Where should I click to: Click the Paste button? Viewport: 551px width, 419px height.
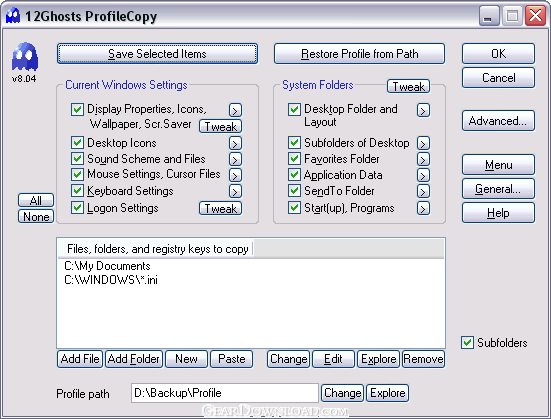(x=232, y=359)
